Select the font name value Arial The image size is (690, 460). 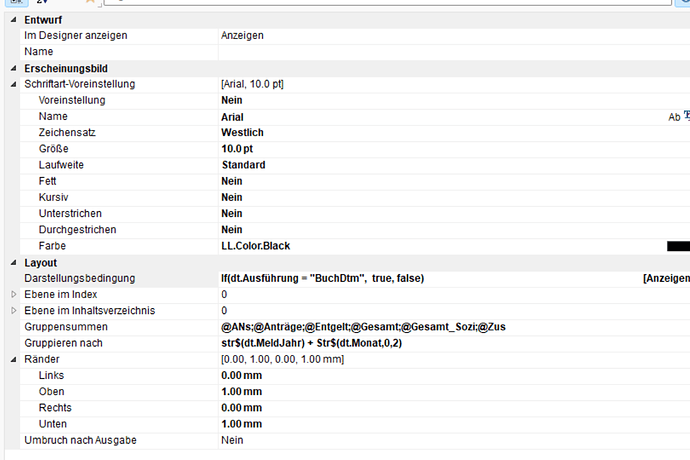(x=232, y=117)
